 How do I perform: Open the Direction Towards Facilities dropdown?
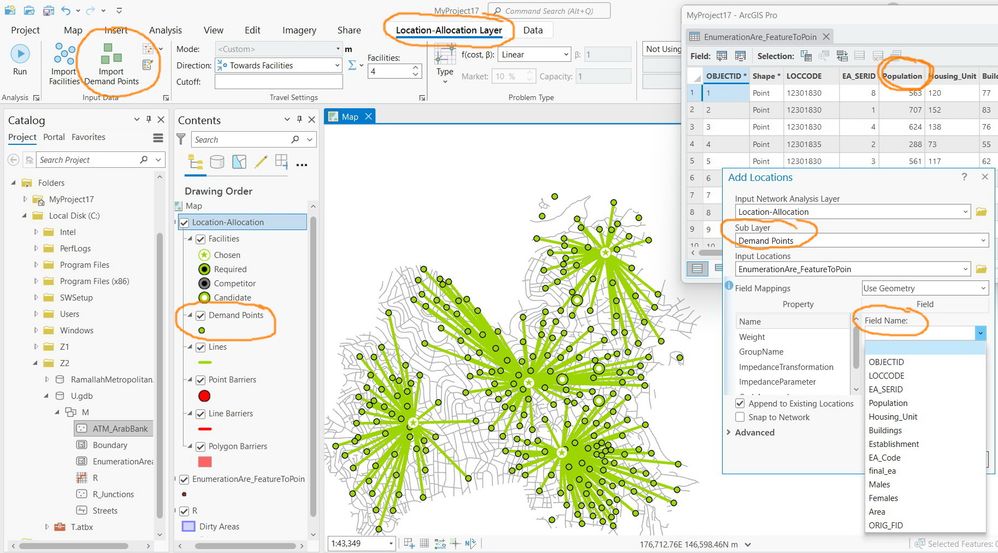[279, 65]
